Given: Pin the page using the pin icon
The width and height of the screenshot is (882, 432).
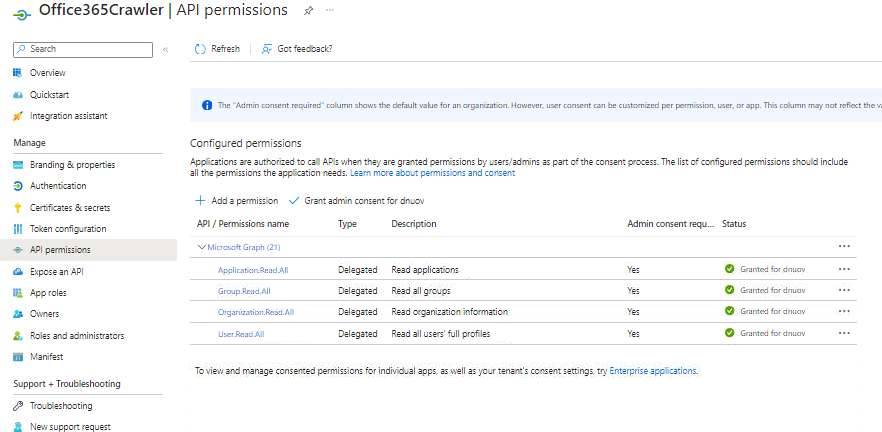Looking at the screenshot, I should click(308, 10).
